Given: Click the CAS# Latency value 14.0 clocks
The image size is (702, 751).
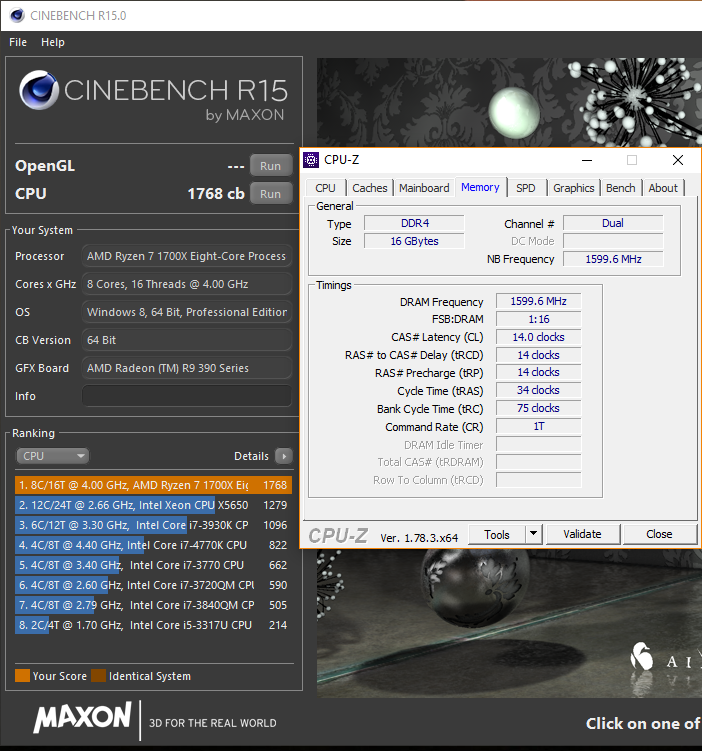Looking at the screenshot, I should coord(539,337).
